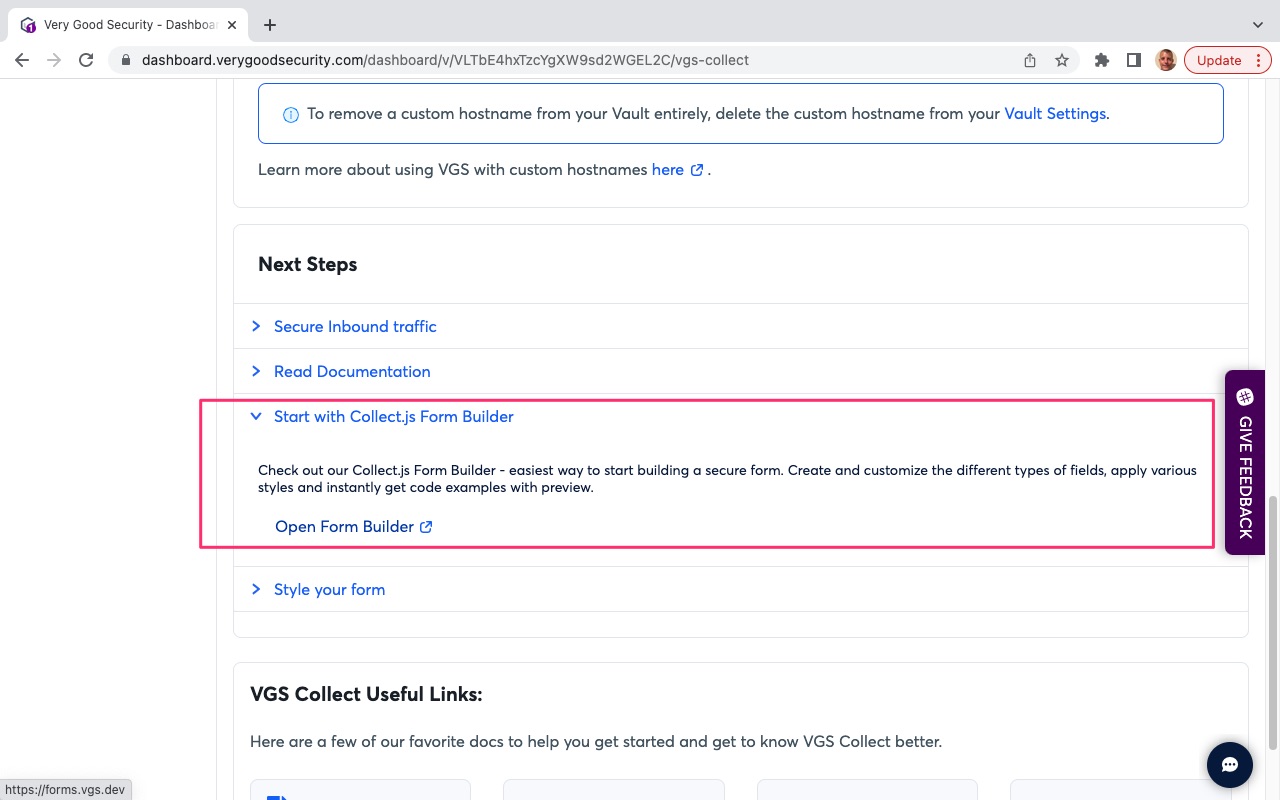The width and height of the screenshot is (1280, 800).
Task: Toggle the browser side panel icon
Action: (1134, 60)
